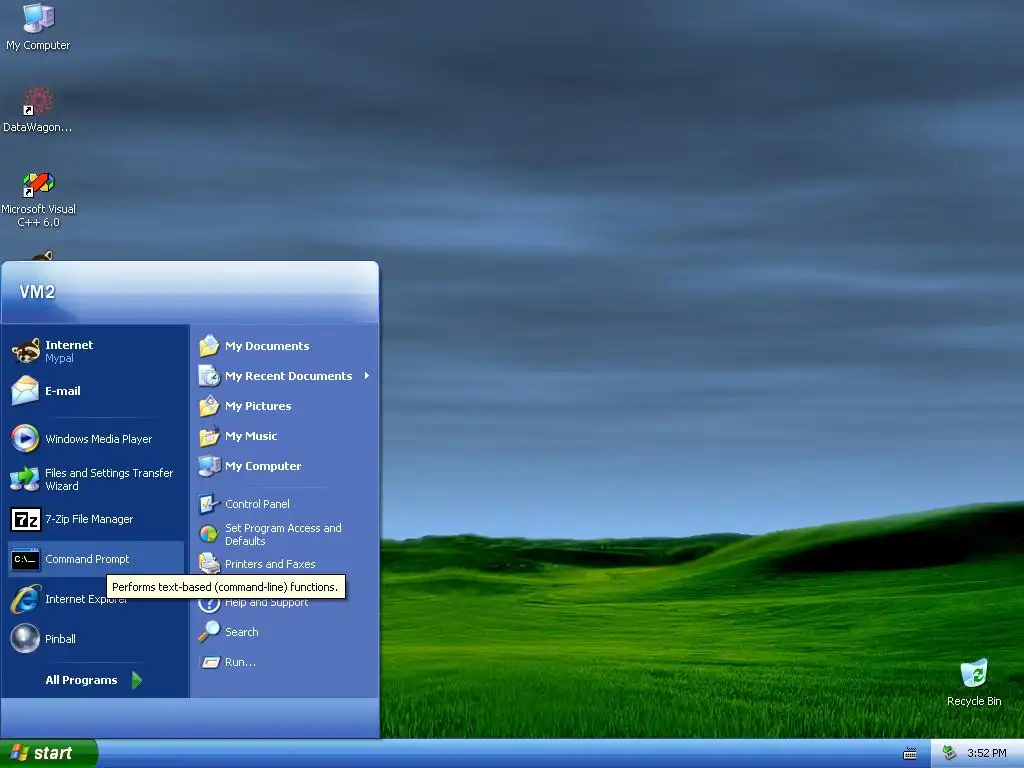Click the Start menu My Computer icon
Viewport: 1024px width, 768px height.
click(x=209, y=466)
